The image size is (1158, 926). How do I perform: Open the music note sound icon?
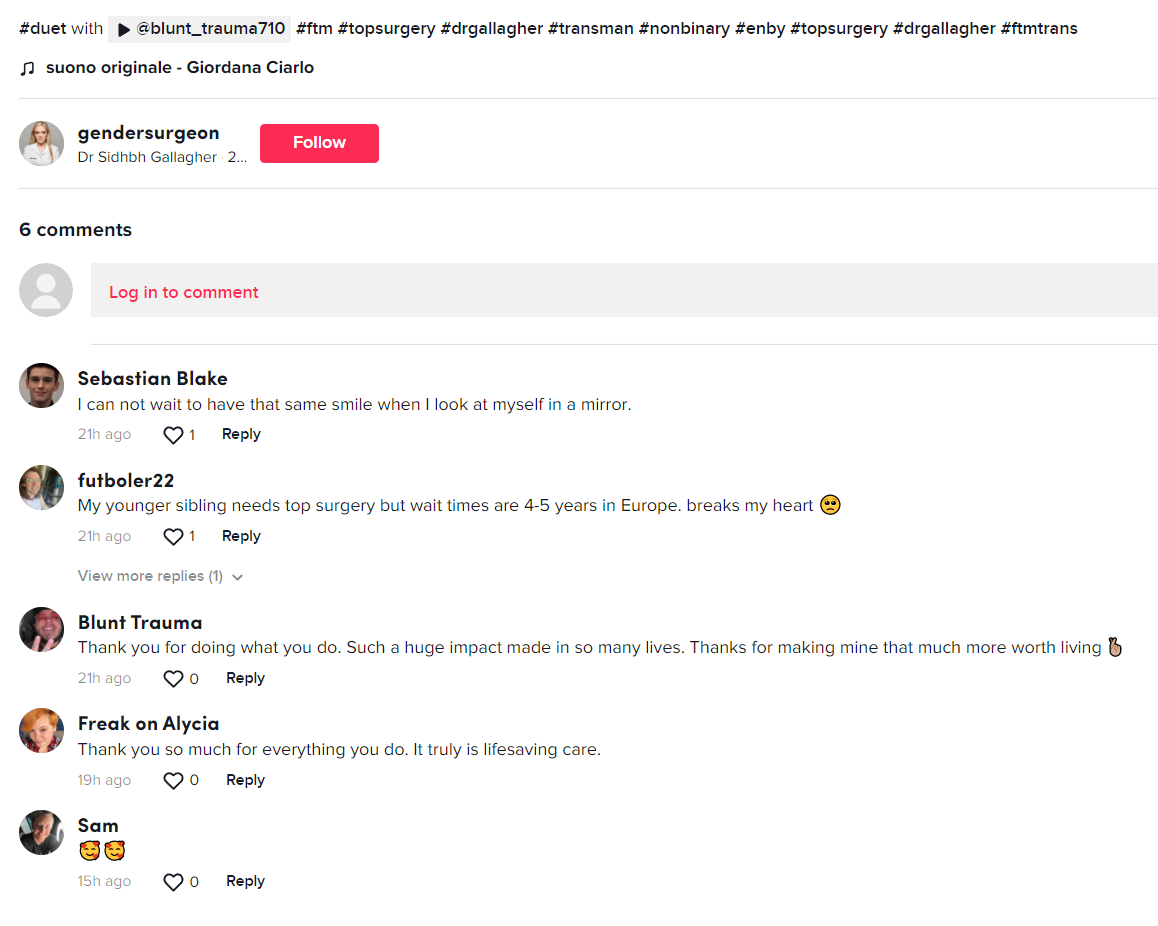click(x=27, y=68)
